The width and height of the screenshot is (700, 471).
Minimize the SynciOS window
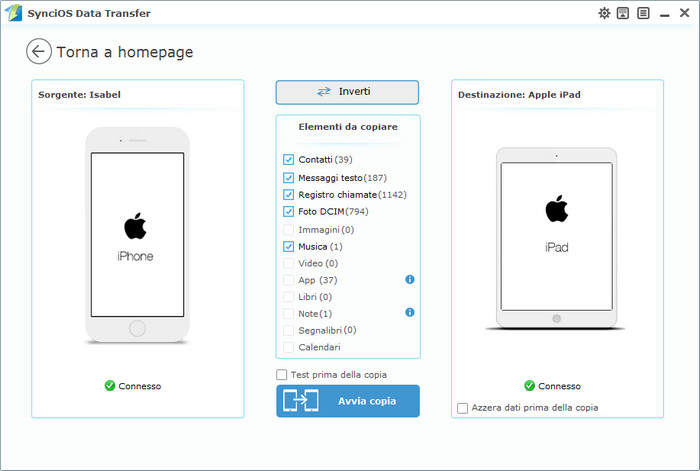[665, 14]
